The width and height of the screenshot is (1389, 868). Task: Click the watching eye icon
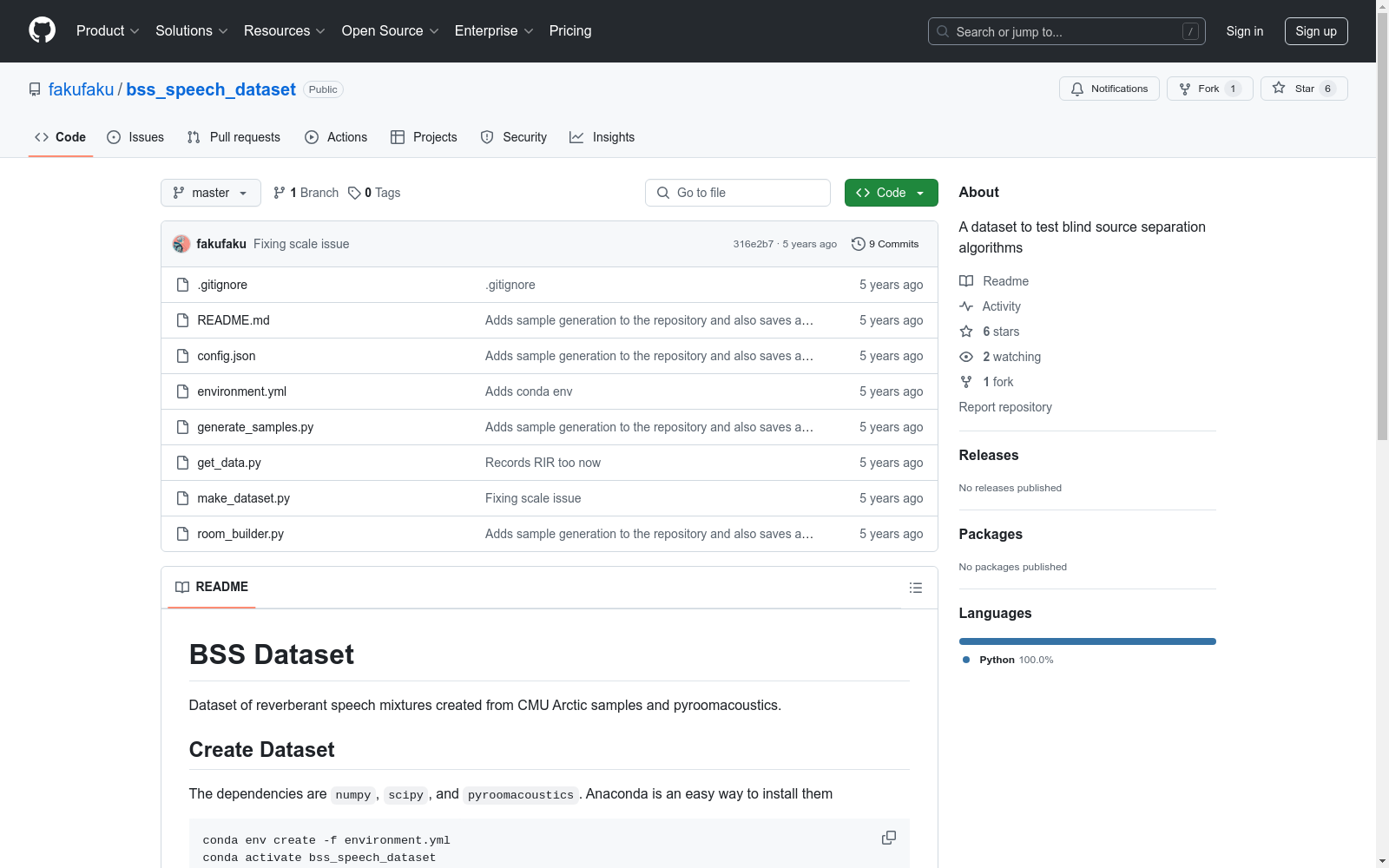[x=966, y=357]
